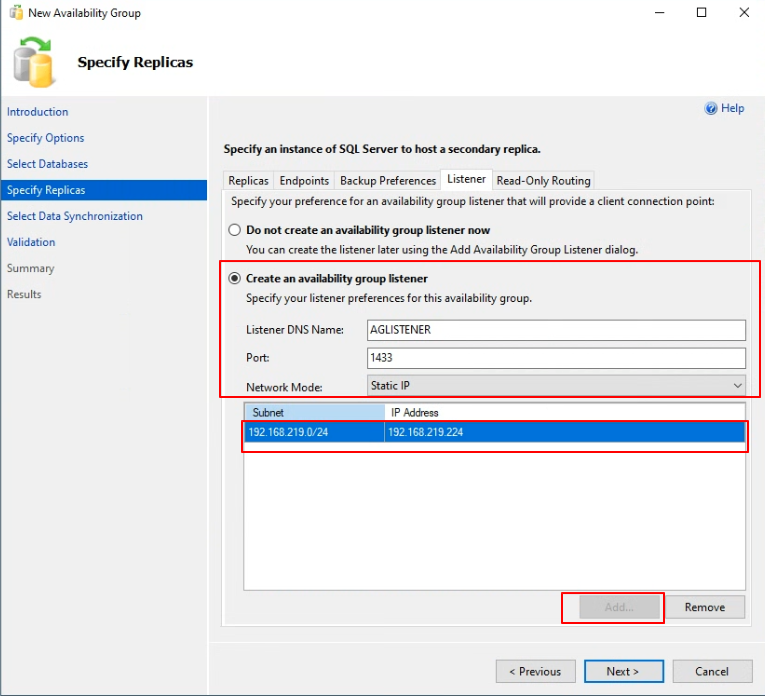Go to the Select Databases page
The image size is (765, 696).
coord(47,164)
